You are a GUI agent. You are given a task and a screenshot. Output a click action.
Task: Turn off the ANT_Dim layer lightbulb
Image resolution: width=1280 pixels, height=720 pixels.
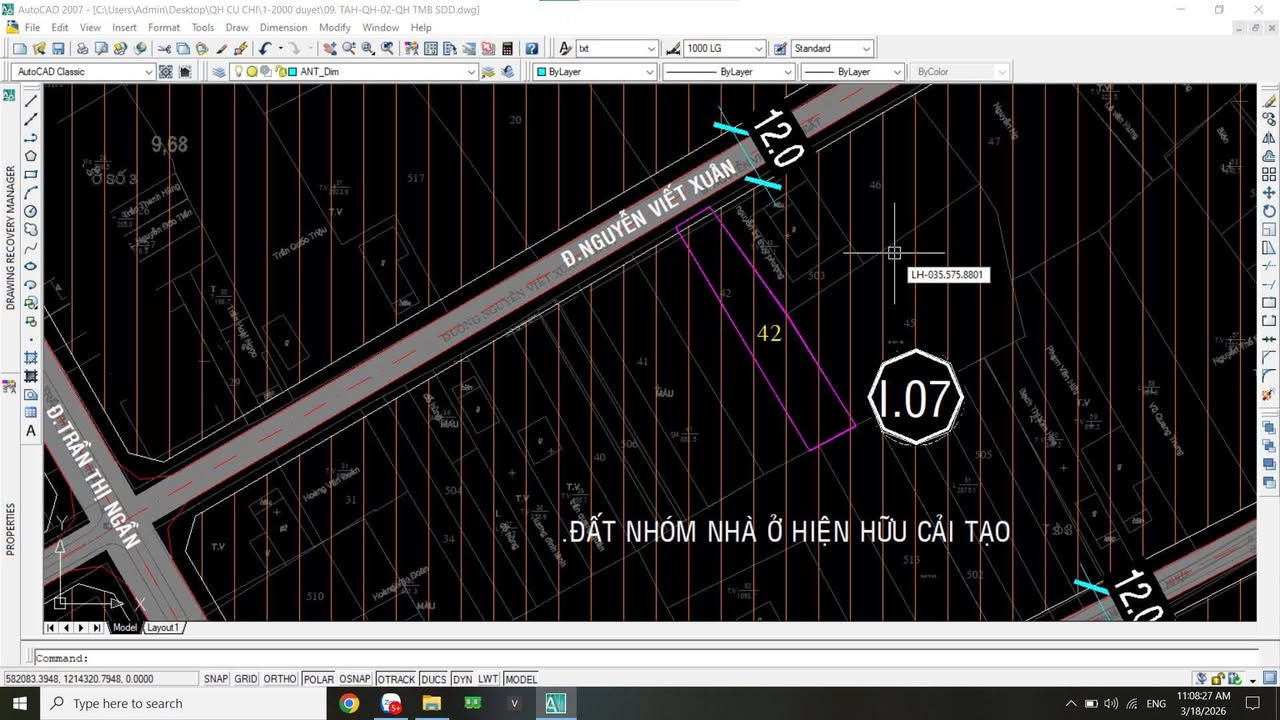[237, 71]
